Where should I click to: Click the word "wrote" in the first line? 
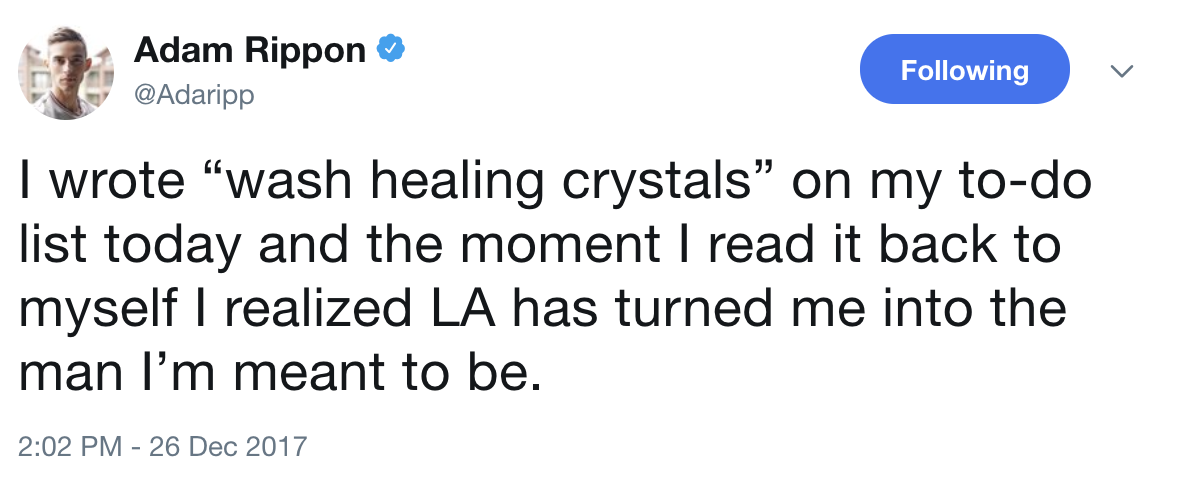click(122, 184)
